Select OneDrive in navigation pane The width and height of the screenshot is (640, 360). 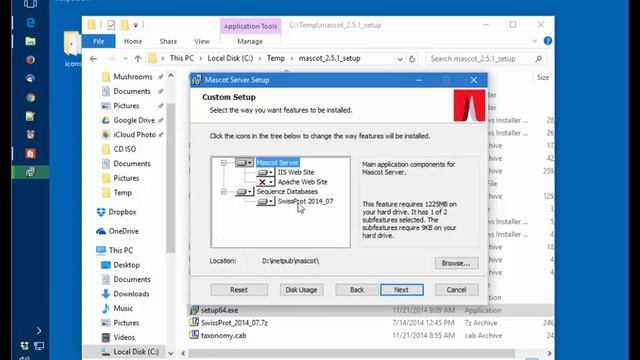[x=123, y=231]
